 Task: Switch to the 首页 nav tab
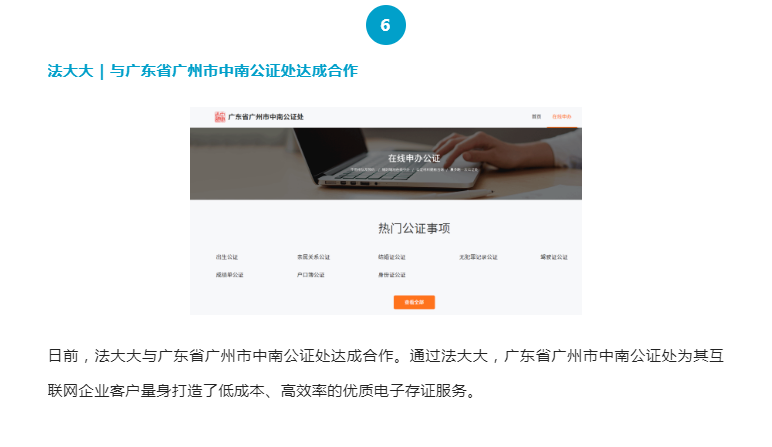click(x=536, y=117)
